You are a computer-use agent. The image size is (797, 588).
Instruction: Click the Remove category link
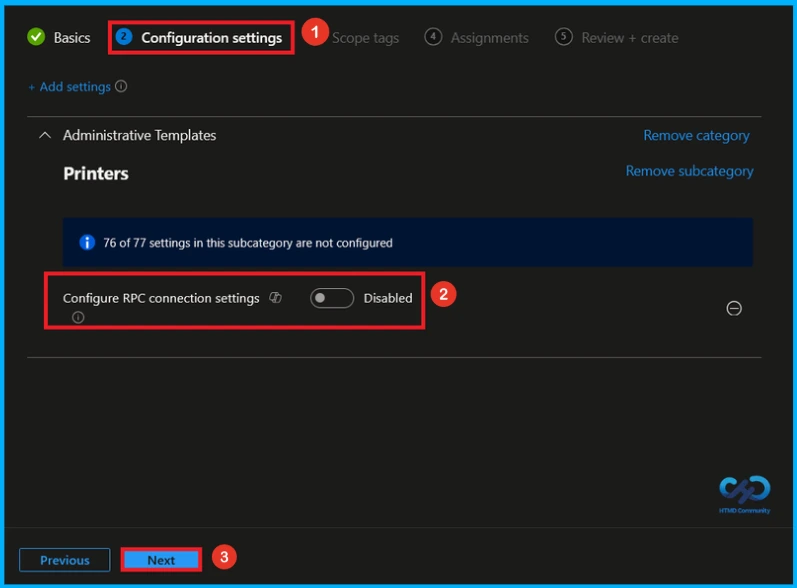pyautogui.click(x=696, y=136)
